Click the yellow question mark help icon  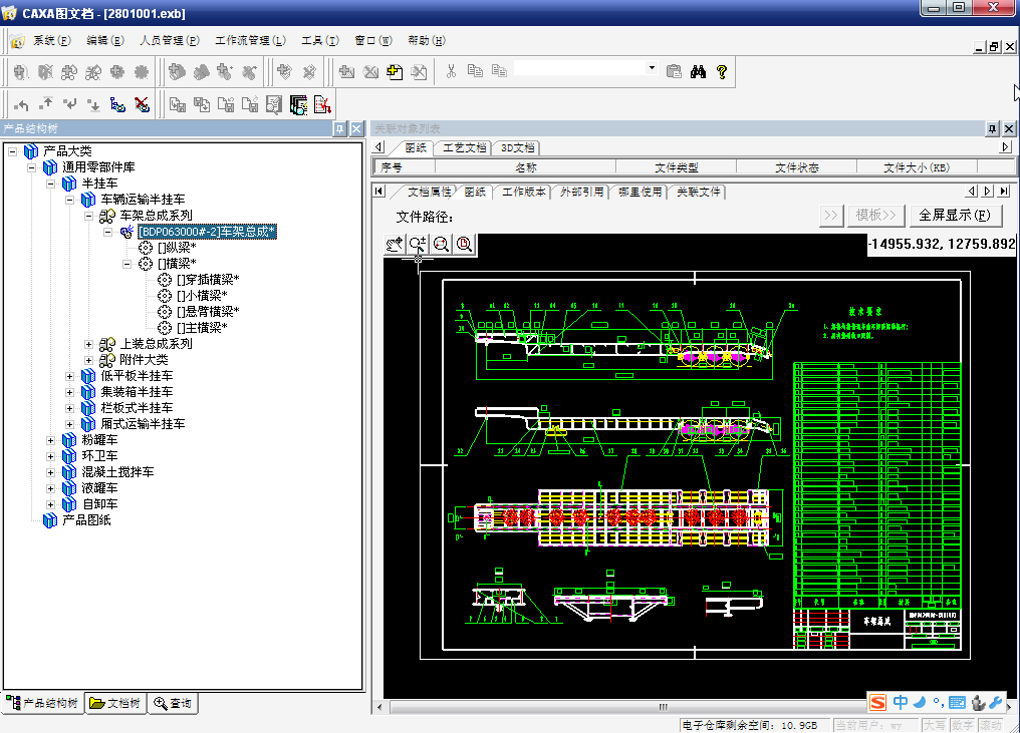(721, 71)
